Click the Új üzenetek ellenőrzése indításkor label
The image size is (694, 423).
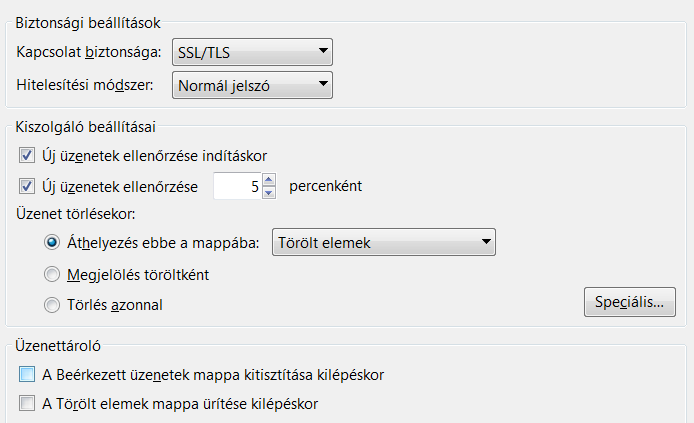tap(154, 155)
